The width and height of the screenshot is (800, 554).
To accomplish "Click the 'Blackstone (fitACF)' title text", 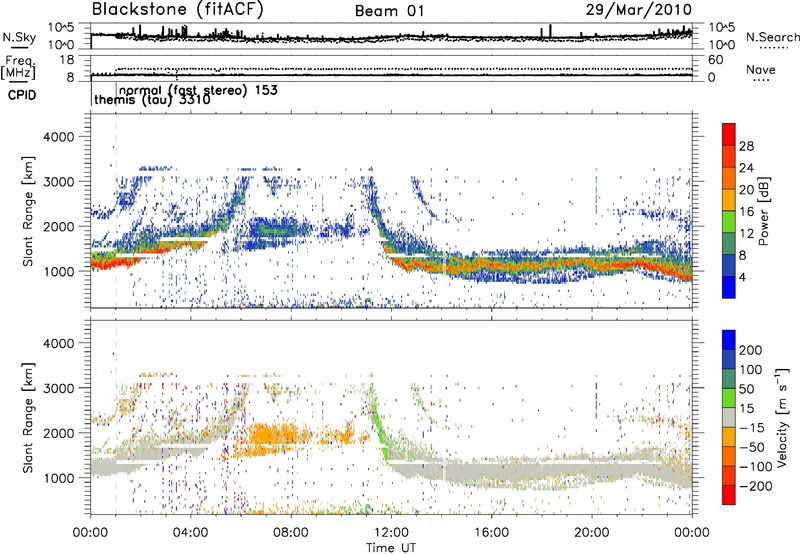I will coord(178,9).
